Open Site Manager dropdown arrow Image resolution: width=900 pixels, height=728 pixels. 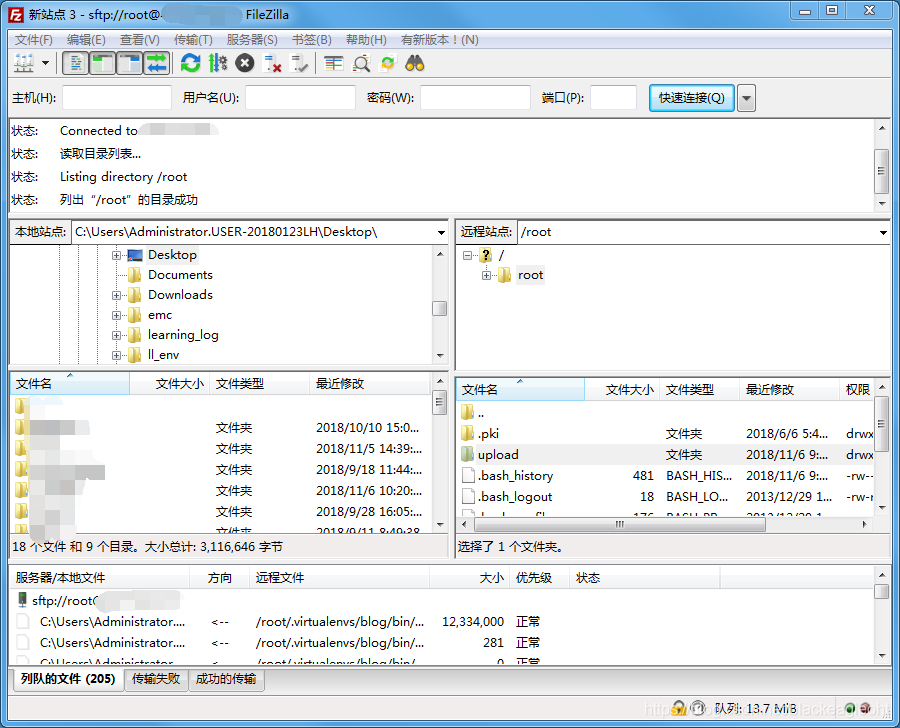[45, 63]
